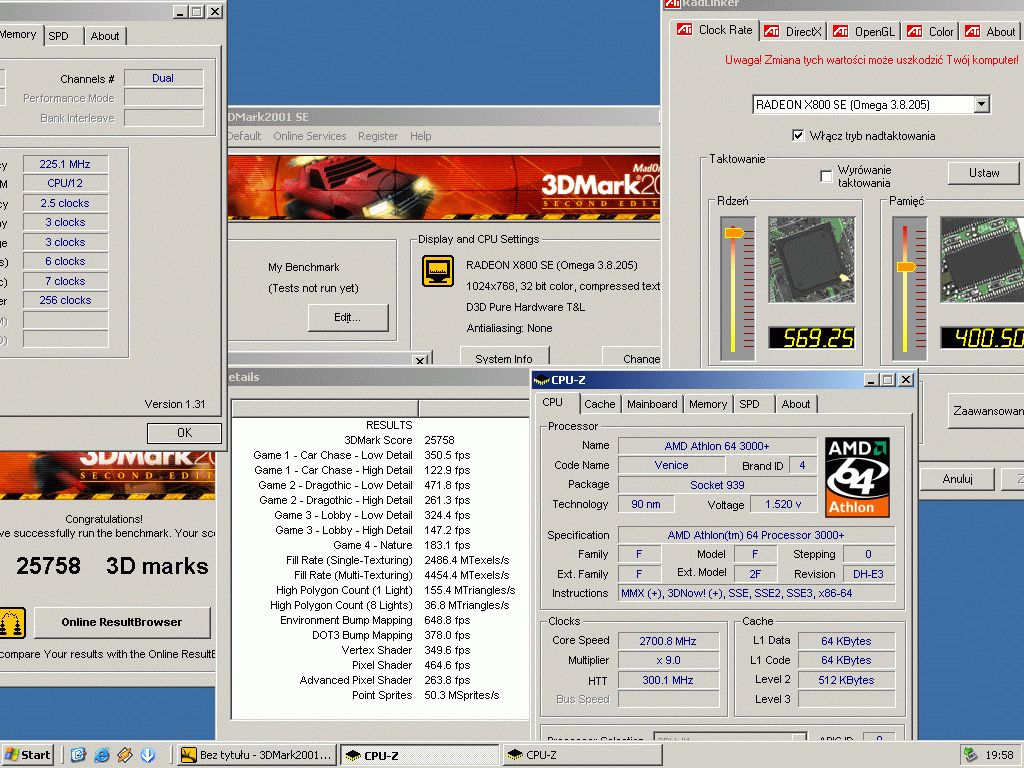
Task: Click the Name field 'AMD Athlon 64 3000+'
Action: [x=717, y=446]
